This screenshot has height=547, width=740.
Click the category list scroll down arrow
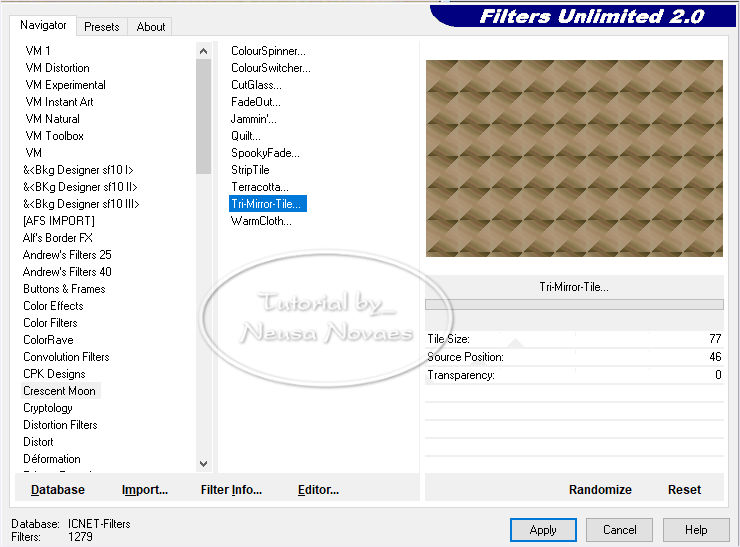(x=203, y=463)
